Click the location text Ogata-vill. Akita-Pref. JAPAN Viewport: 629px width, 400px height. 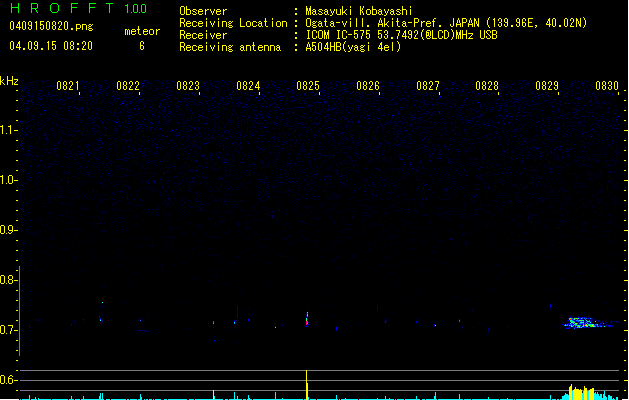coord(392,23)
